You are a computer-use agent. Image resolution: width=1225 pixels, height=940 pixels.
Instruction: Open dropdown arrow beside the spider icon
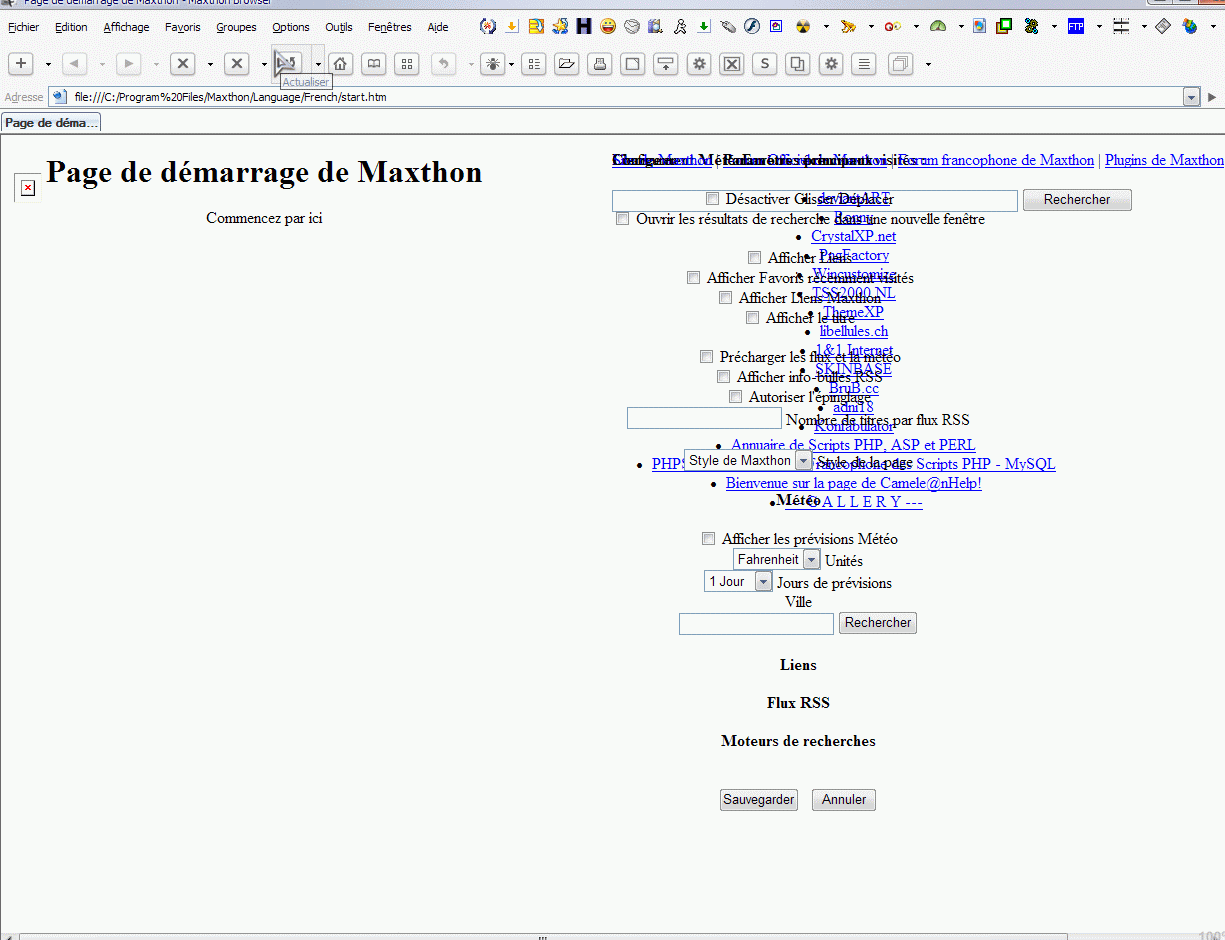point(512,64)
